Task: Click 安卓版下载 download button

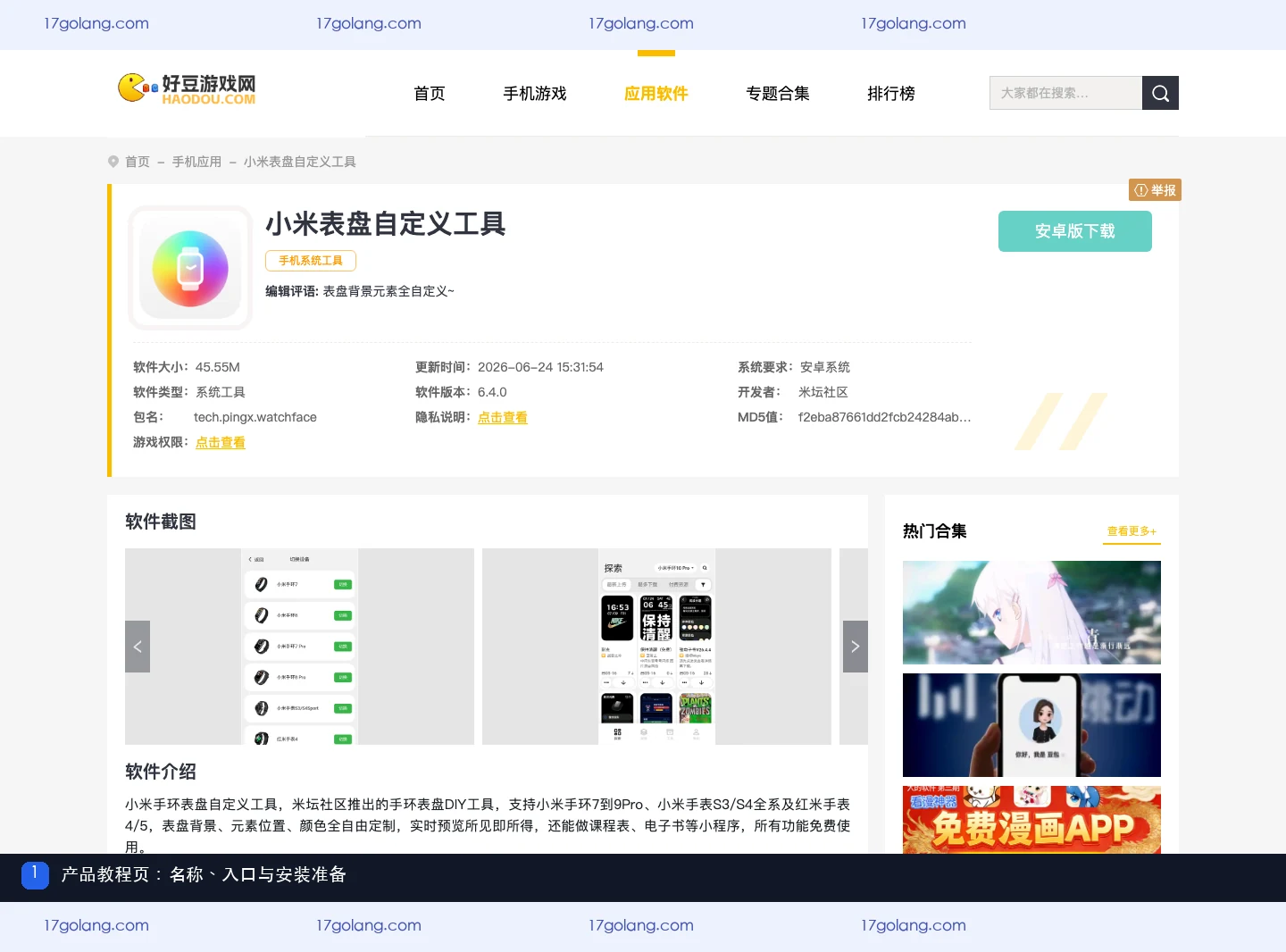Action: click(x=1075, y=231)
